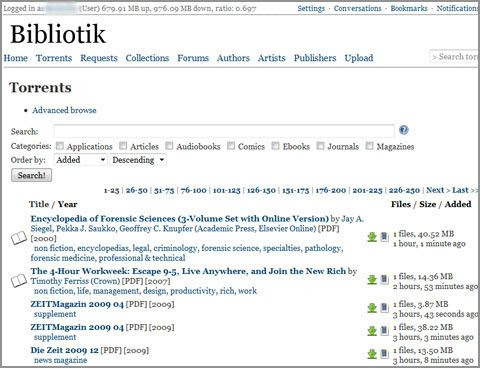Check the Audiobooks category
Image resolution: width=480 pixels, height=368 pixels.
point(169,146)
